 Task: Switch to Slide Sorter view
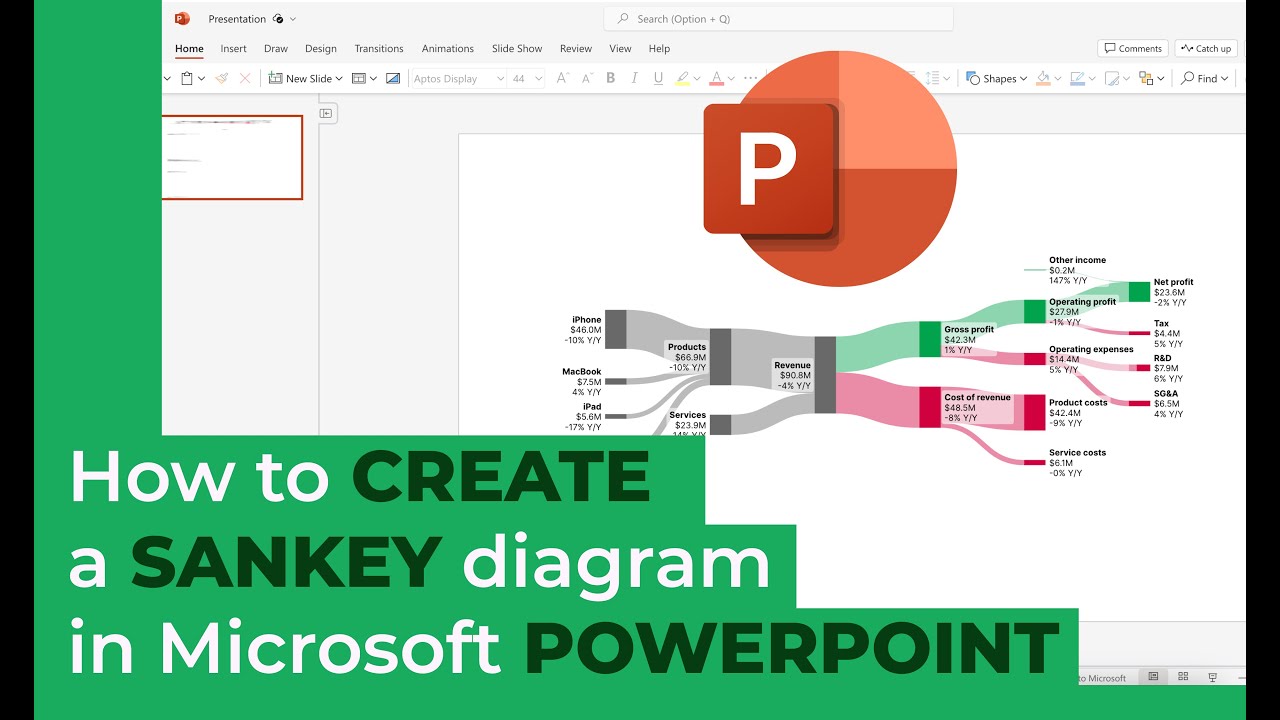tap(1183, 677)
